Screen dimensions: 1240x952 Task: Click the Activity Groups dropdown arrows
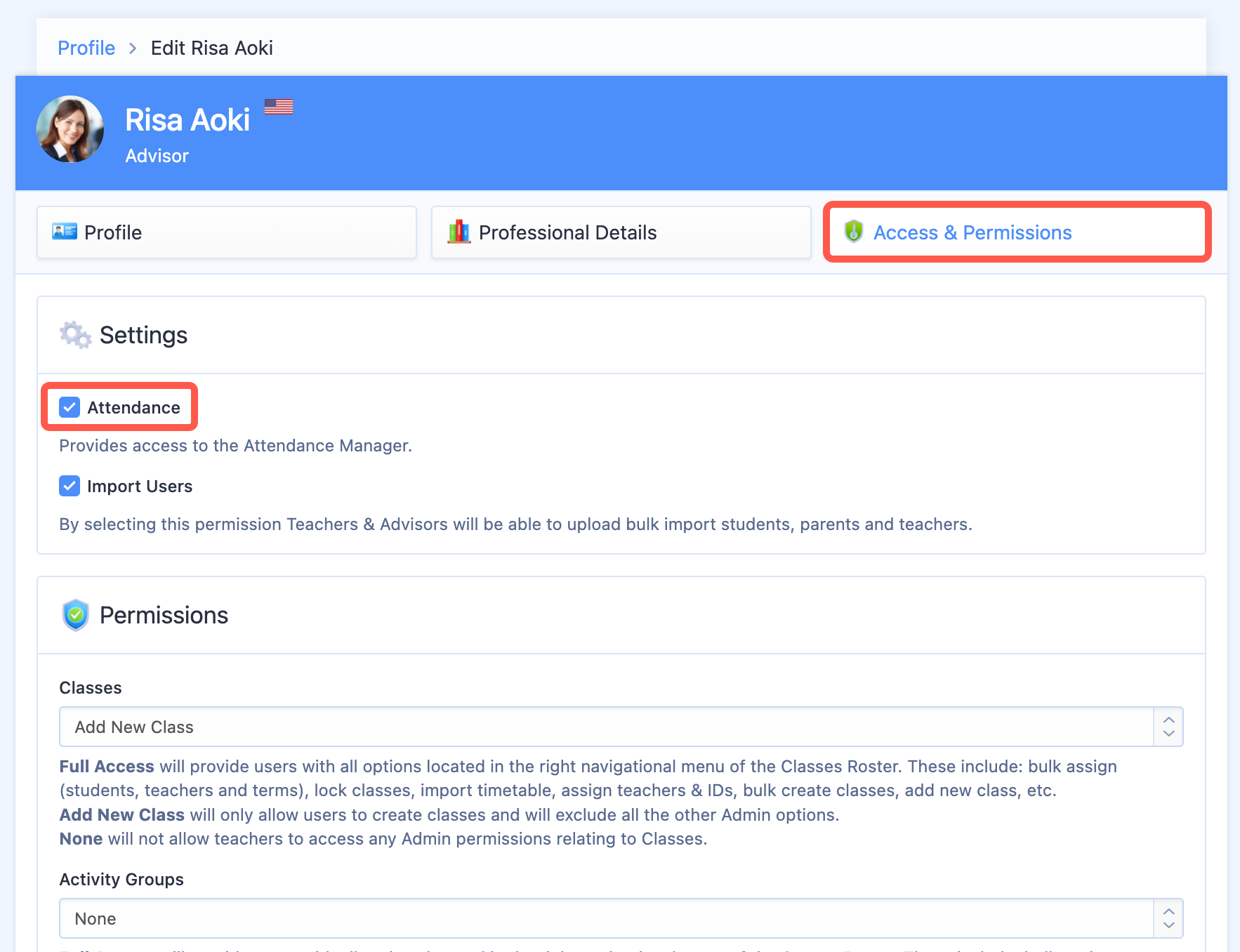coord(1168,918)
